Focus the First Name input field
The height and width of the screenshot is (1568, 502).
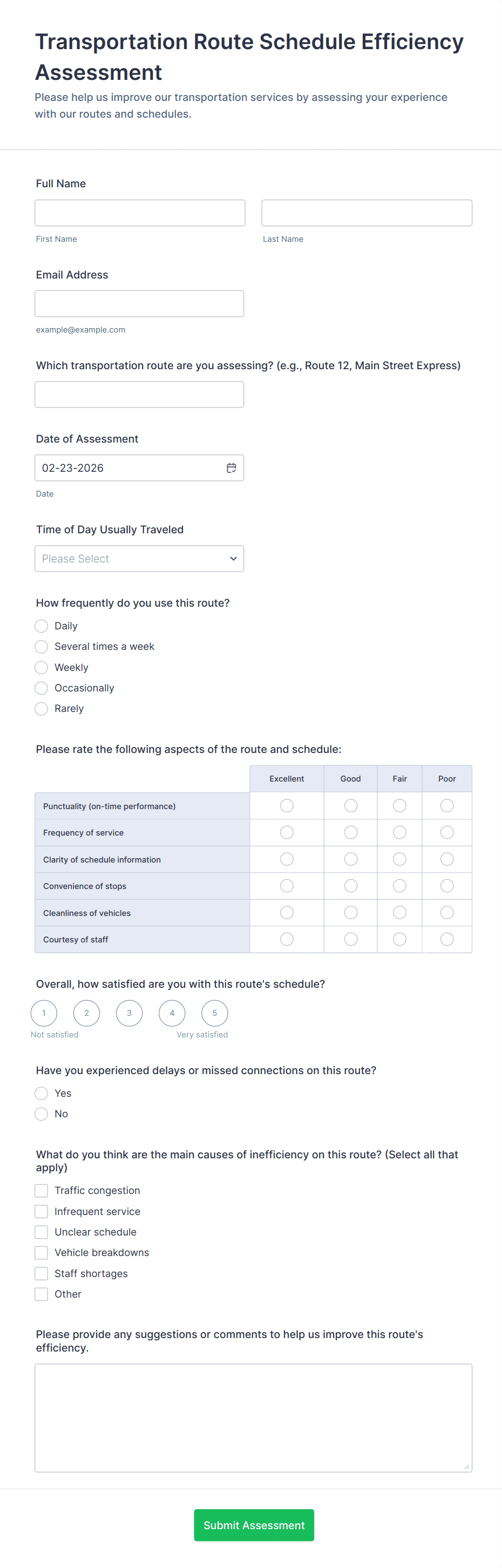pos(140,213)
